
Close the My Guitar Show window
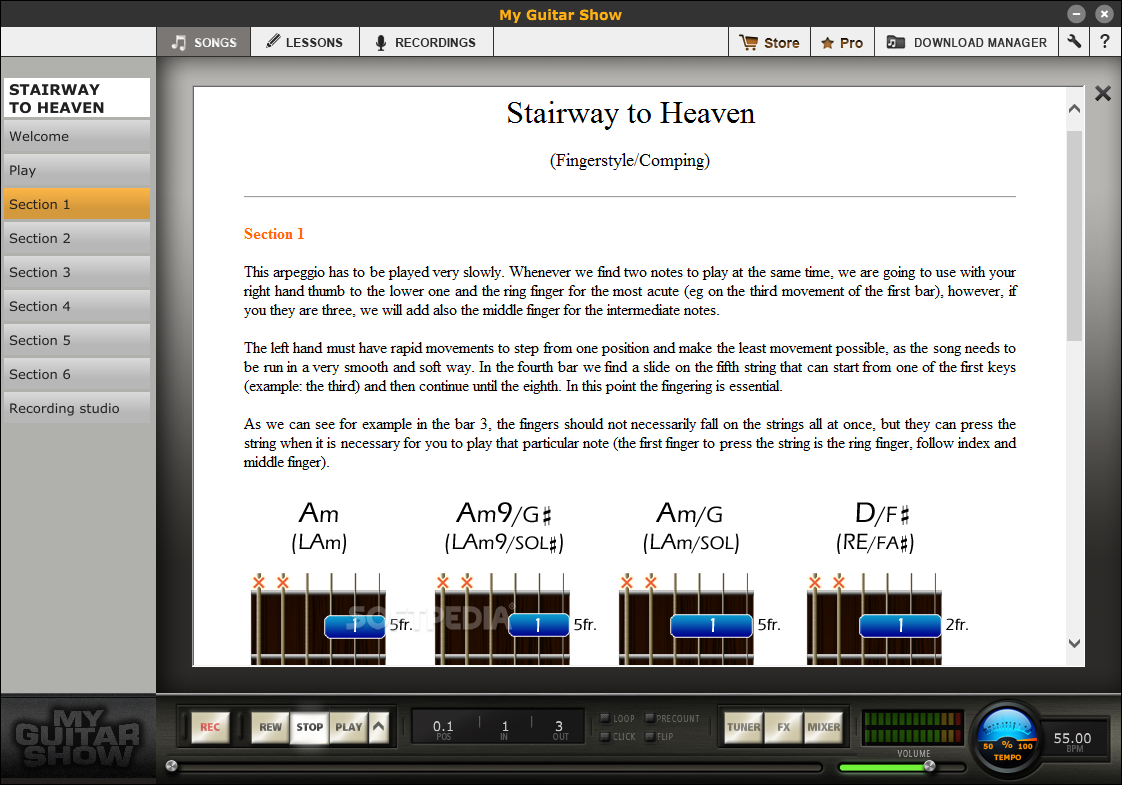pyautogui.click(x=1103, y=14)
